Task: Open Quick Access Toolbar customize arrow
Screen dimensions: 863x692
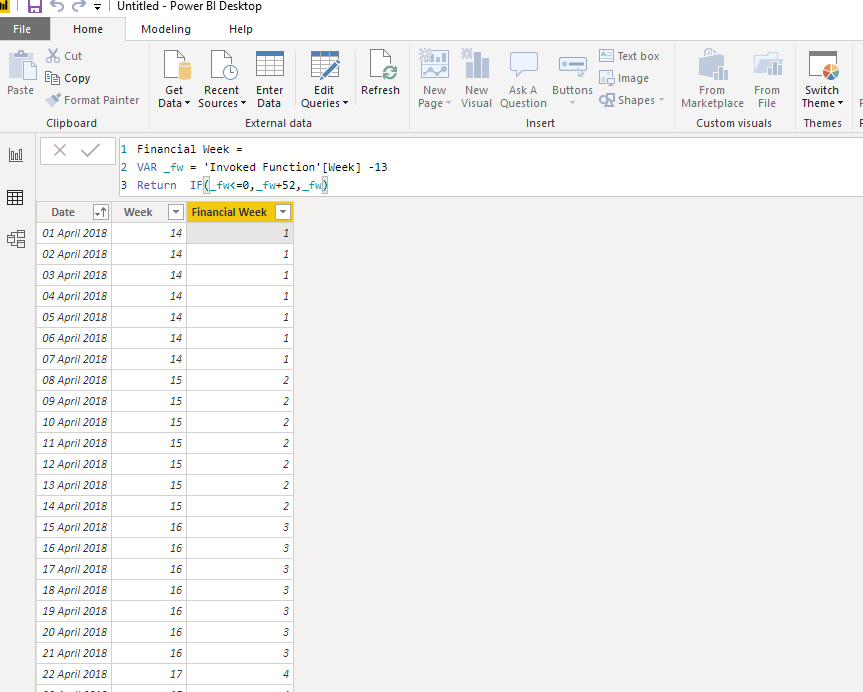Action: (97, 7)
